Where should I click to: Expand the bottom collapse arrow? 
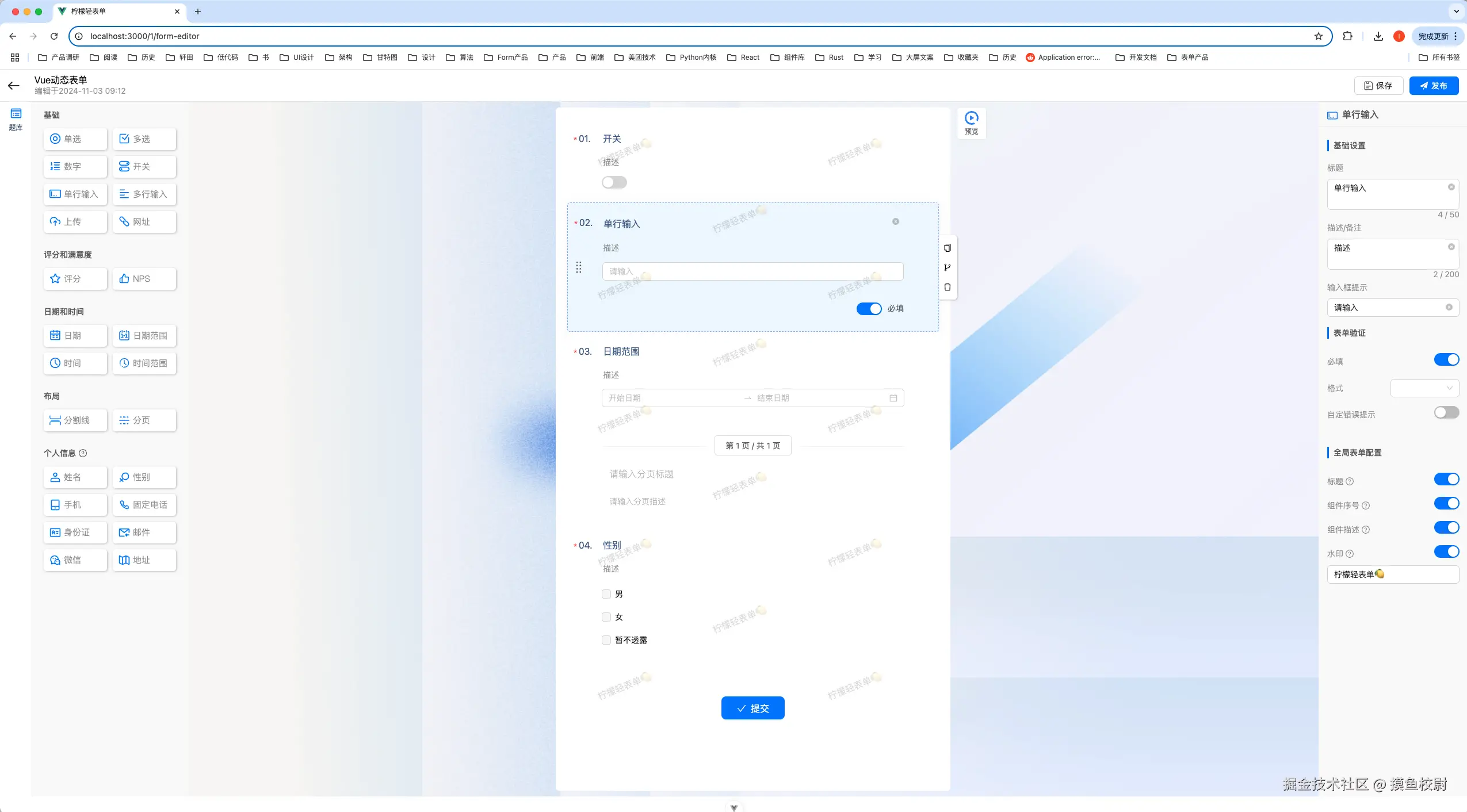(x=733, y=807)
